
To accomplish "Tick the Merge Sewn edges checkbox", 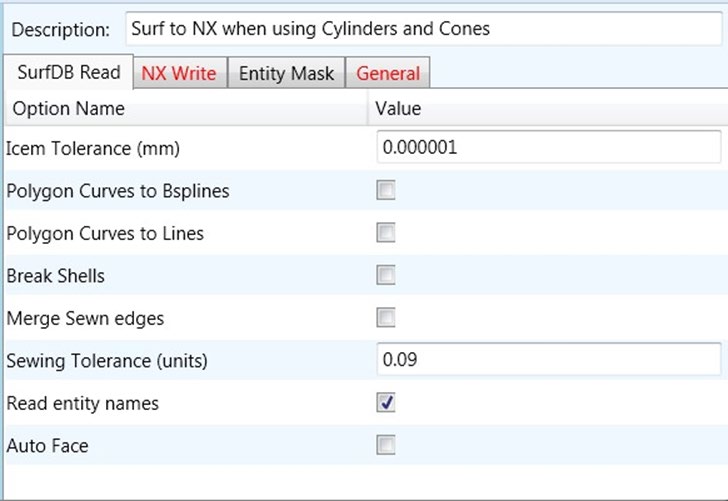I will click(x=386, y=318).
